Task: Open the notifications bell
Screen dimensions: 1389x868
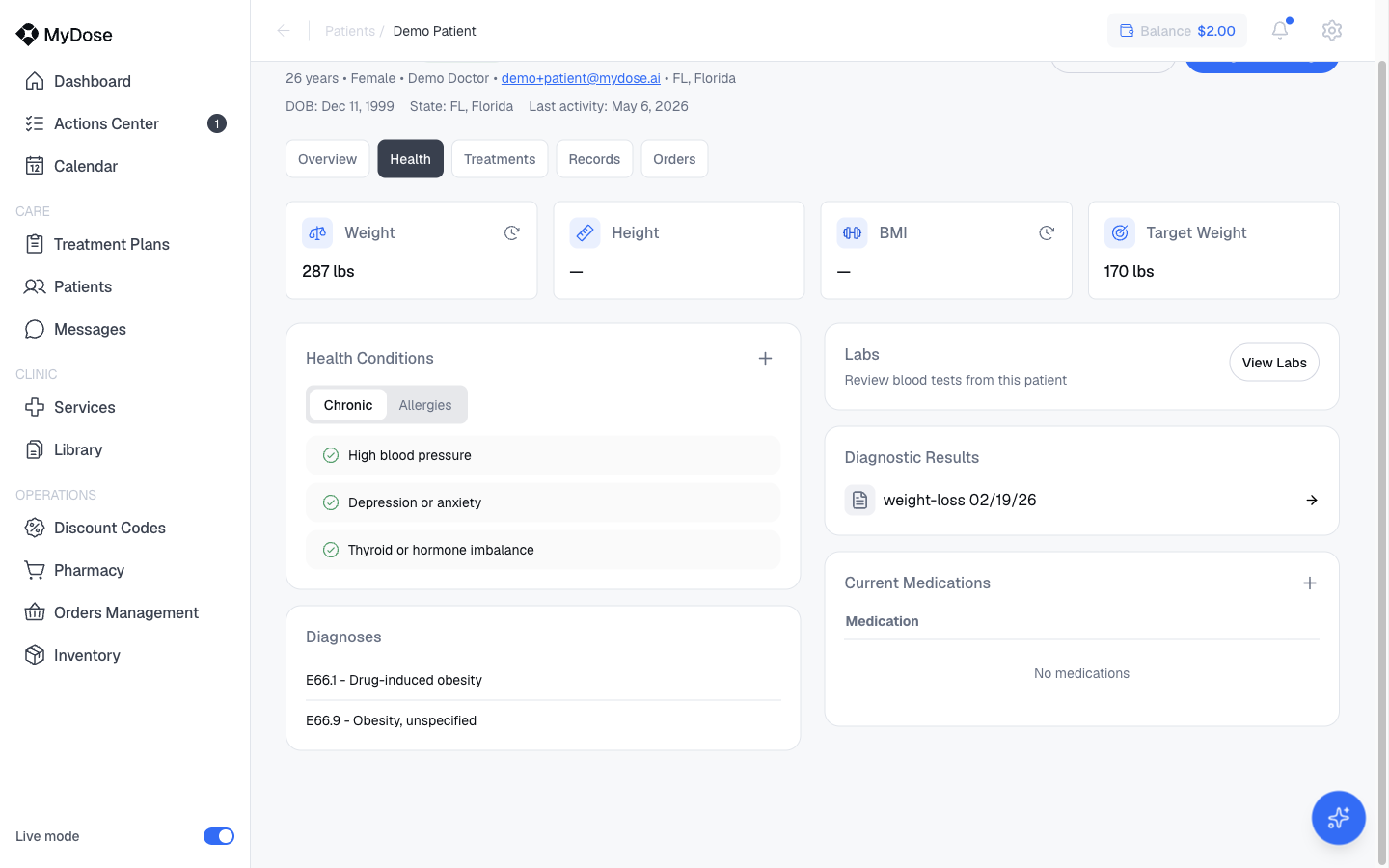Action: click(1280, 30)
